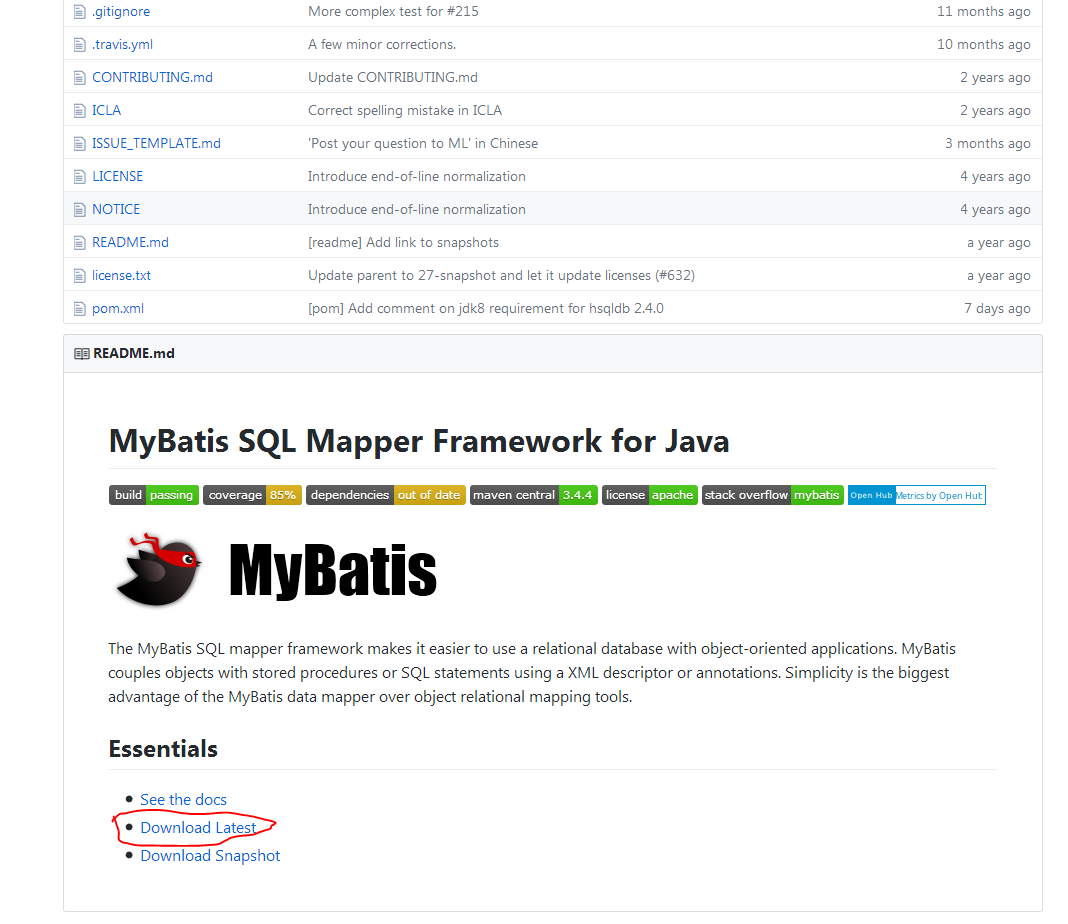This screenshot has width=1068, height=924.
Task: Click the Essentials section heading
Action: point(163,750)
